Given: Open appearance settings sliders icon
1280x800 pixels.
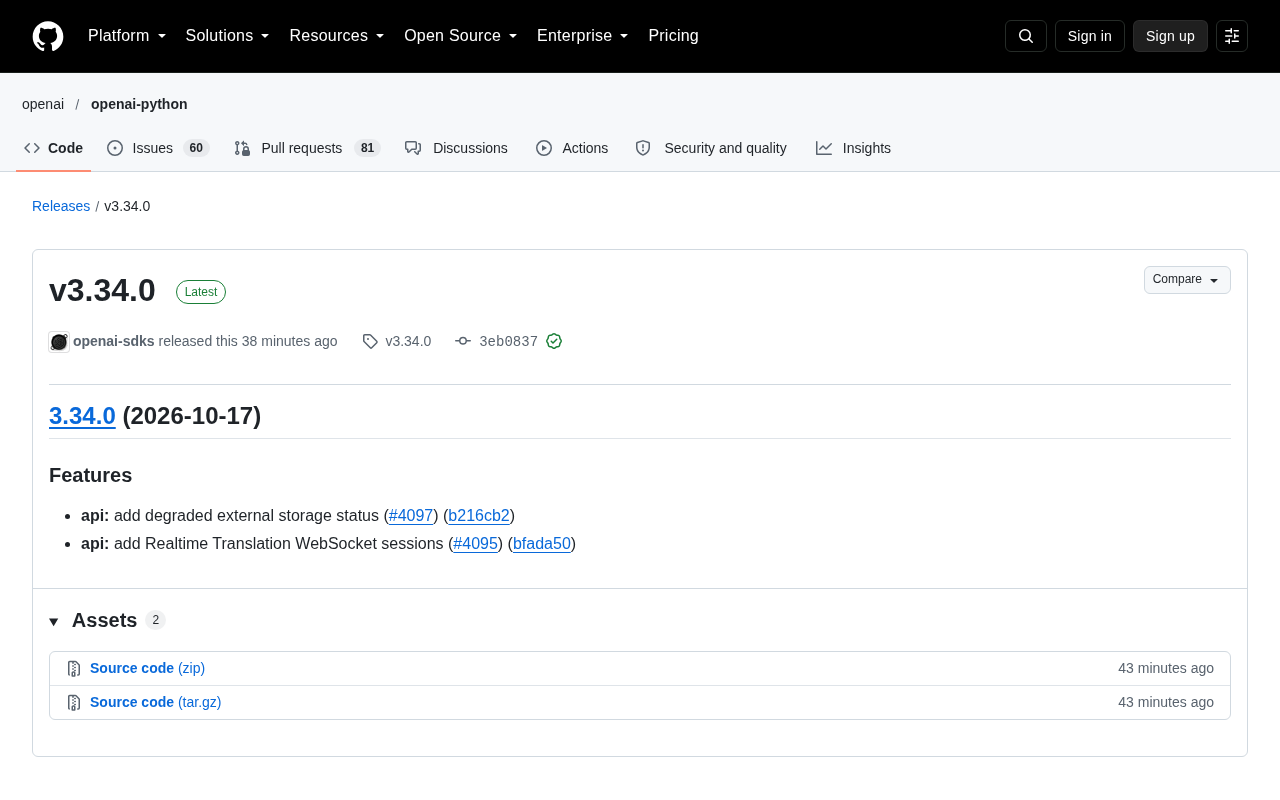Looking at the screenshot, I should point(1232,36).
